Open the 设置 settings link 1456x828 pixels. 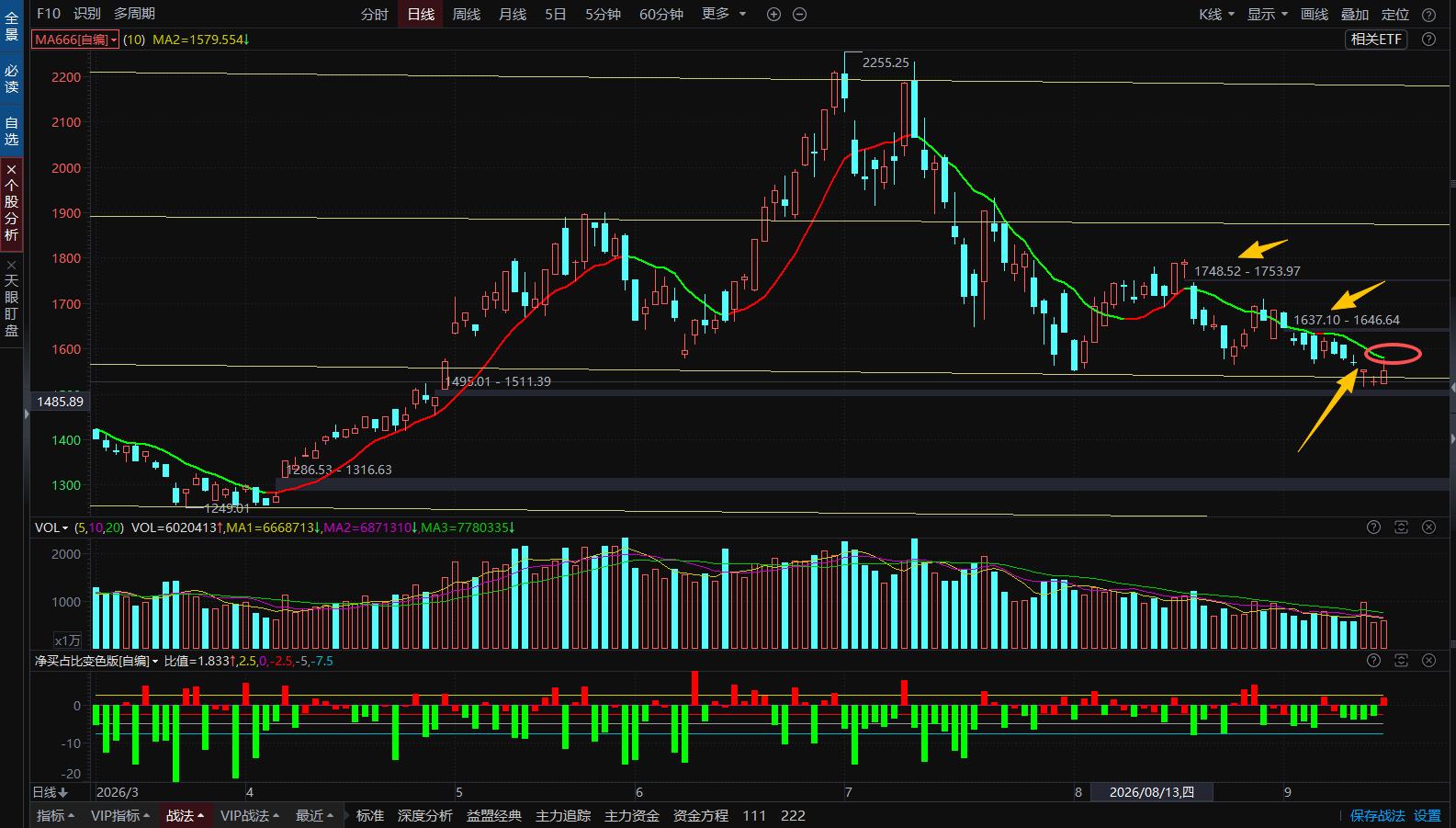click(1428, 816)
